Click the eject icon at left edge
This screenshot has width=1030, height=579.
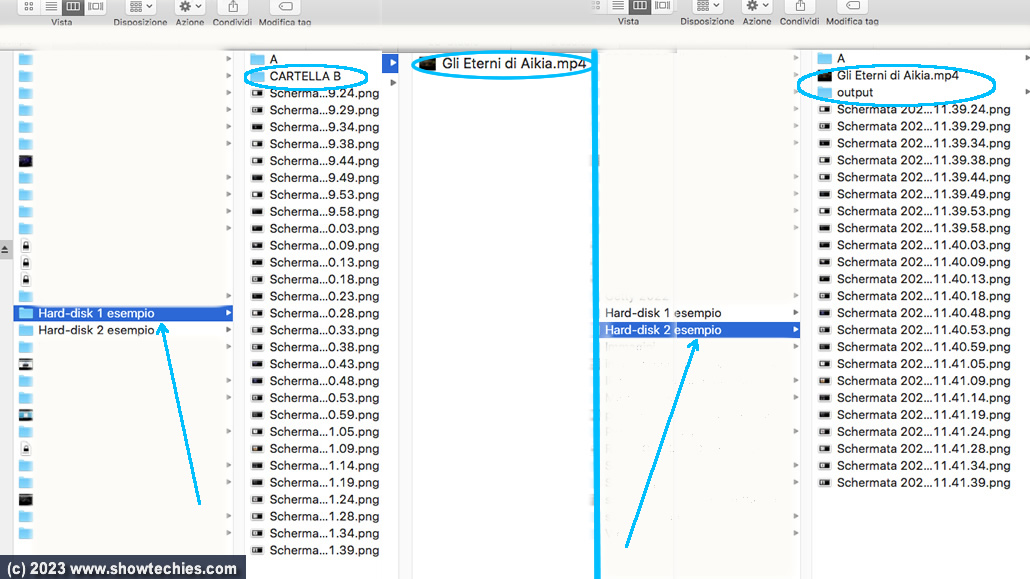5,250
